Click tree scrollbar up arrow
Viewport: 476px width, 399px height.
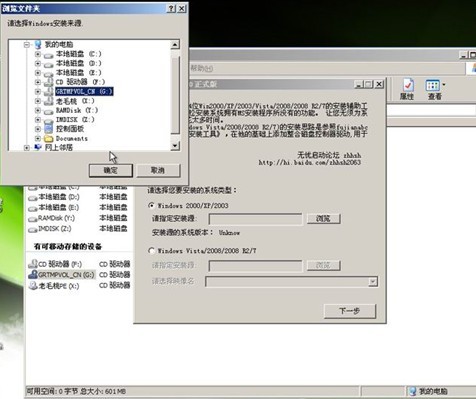coord(175,44)
